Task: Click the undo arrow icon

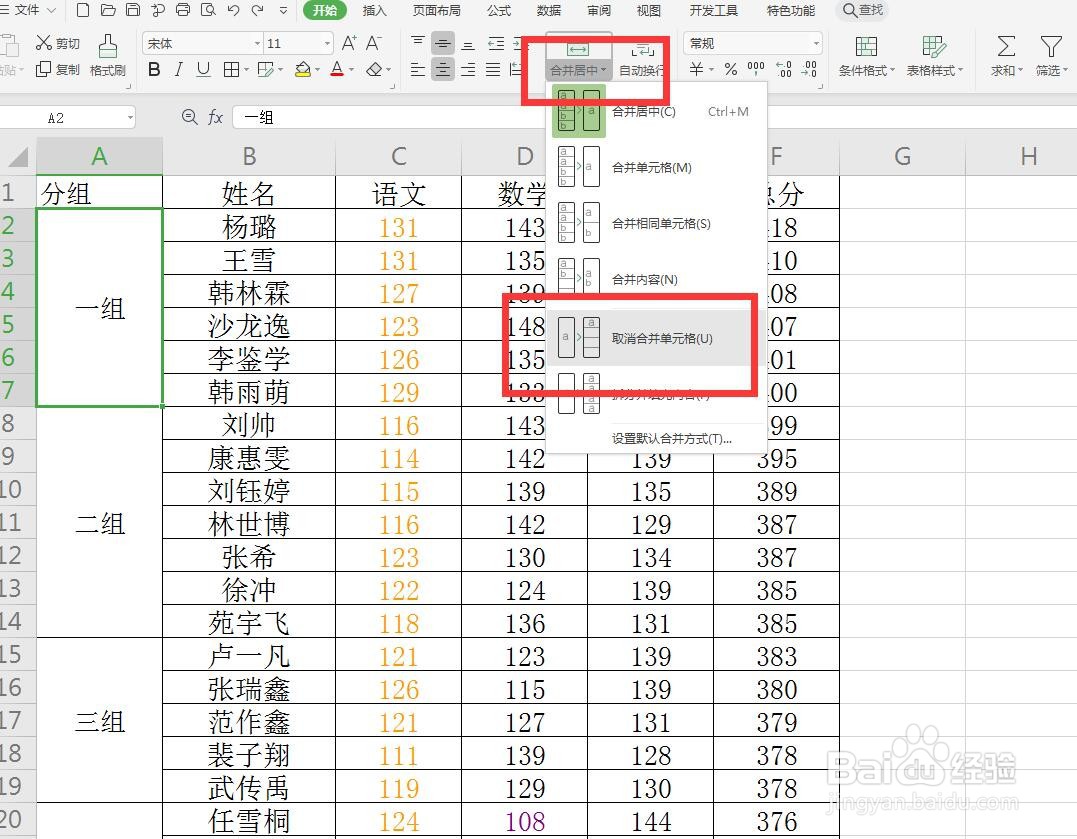Action: point(233,10)
